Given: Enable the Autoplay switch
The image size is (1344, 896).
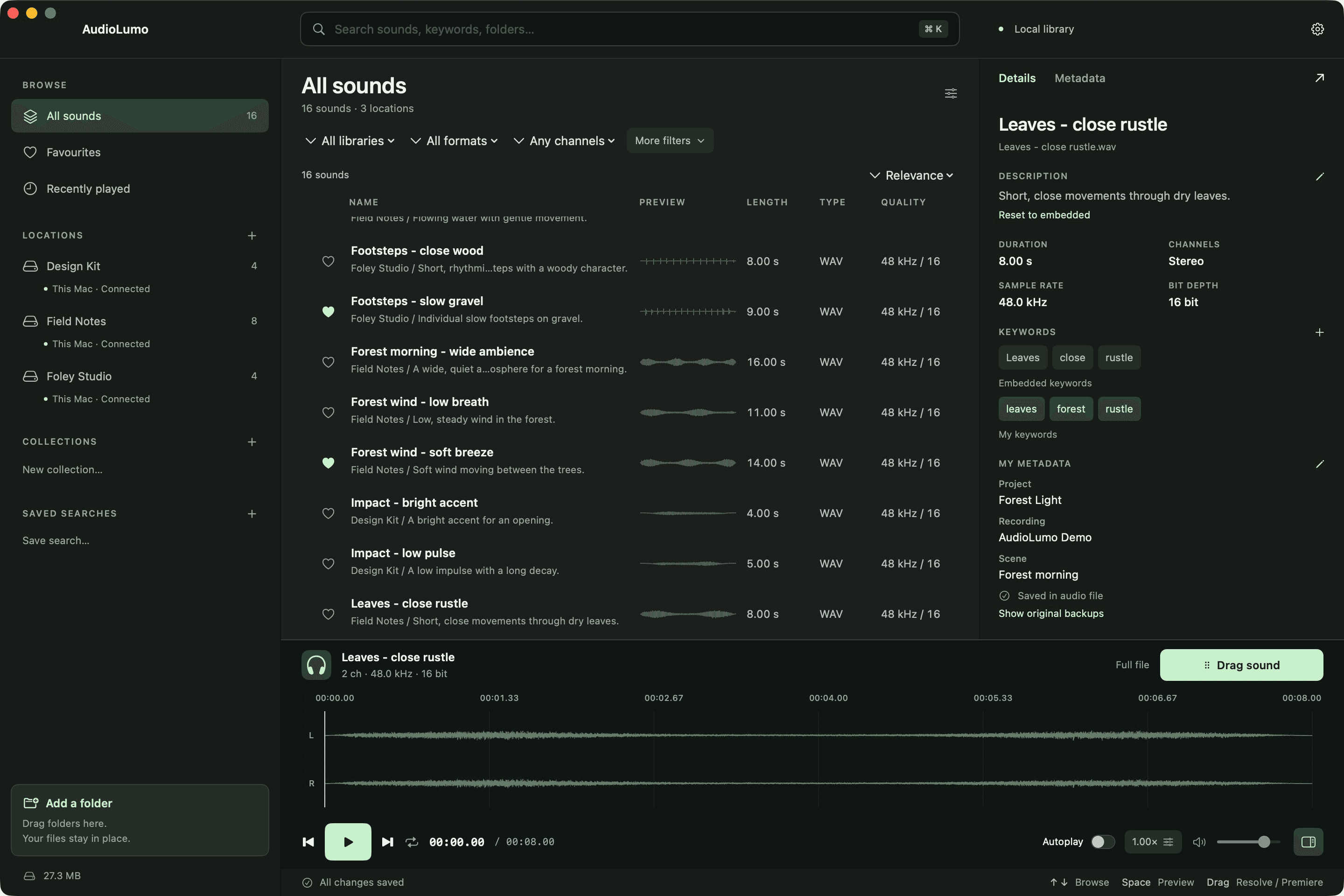Looking at the screenshot, I should click(1102, 842).
